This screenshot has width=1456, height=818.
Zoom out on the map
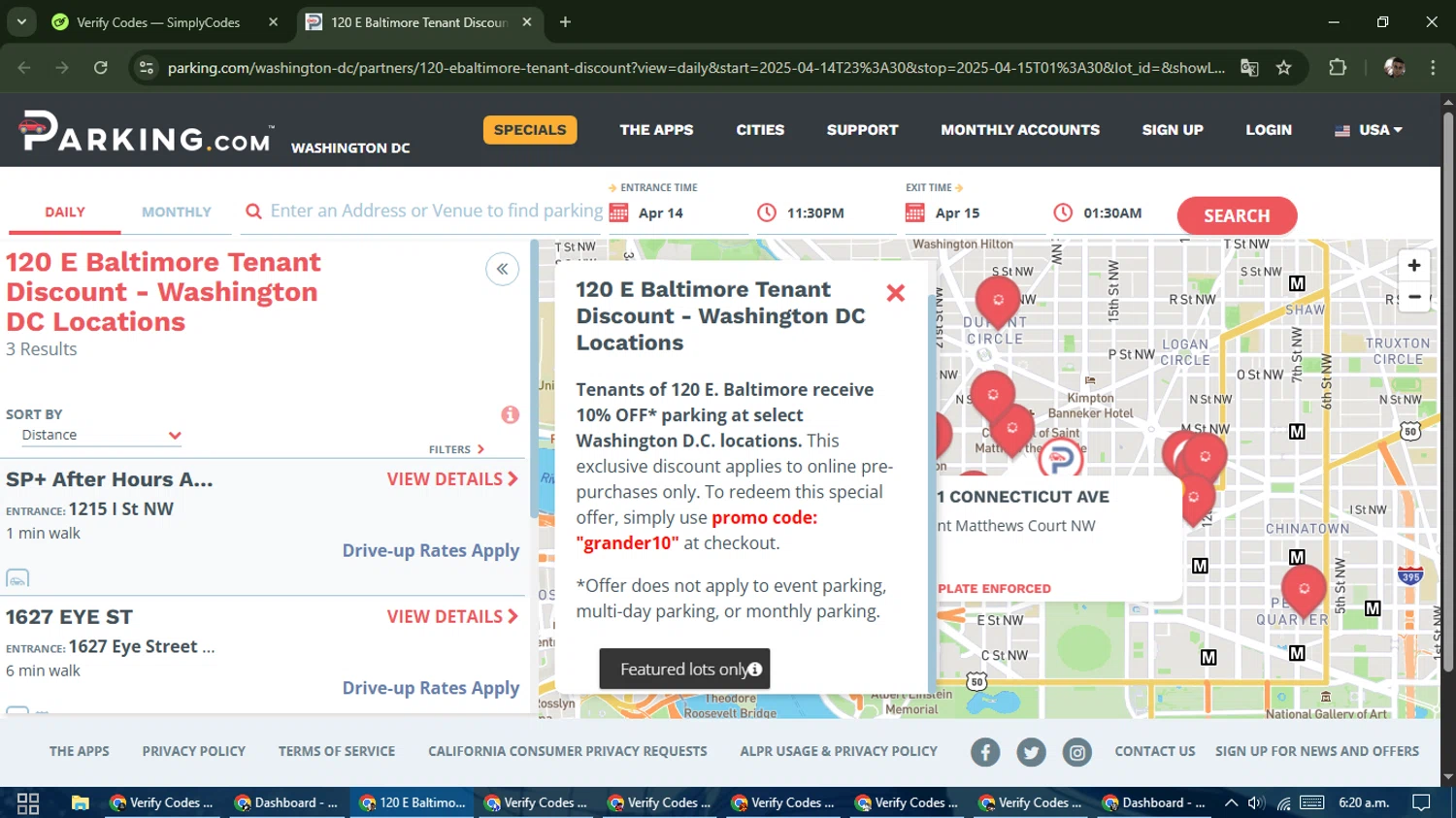(1413, 297)
